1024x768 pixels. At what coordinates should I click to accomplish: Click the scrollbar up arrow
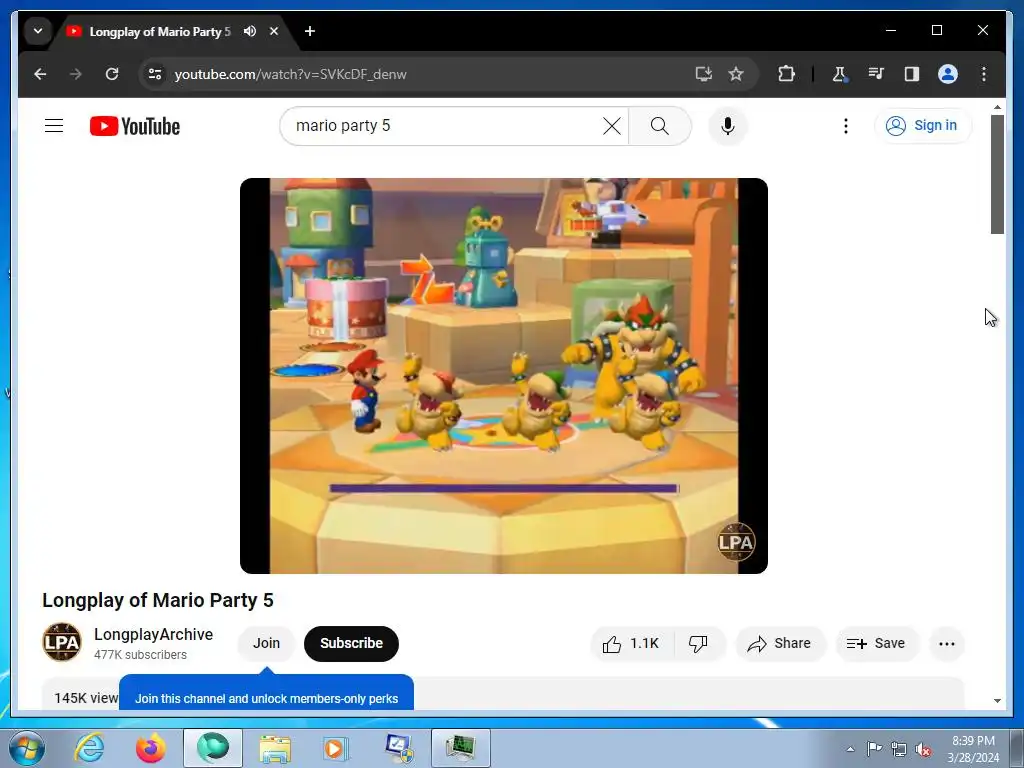(x=997, y=107)
